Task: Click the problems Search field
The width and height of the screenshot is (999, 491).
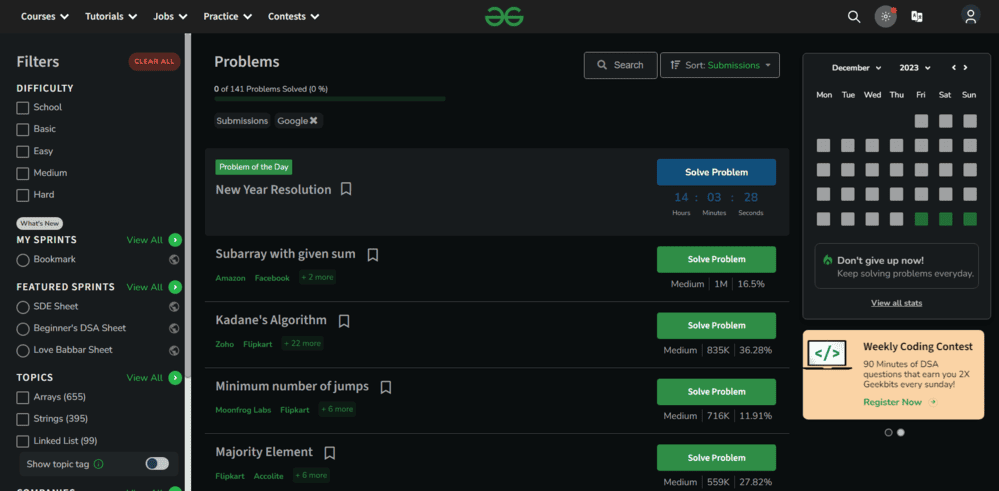Action: click(621, 65)
